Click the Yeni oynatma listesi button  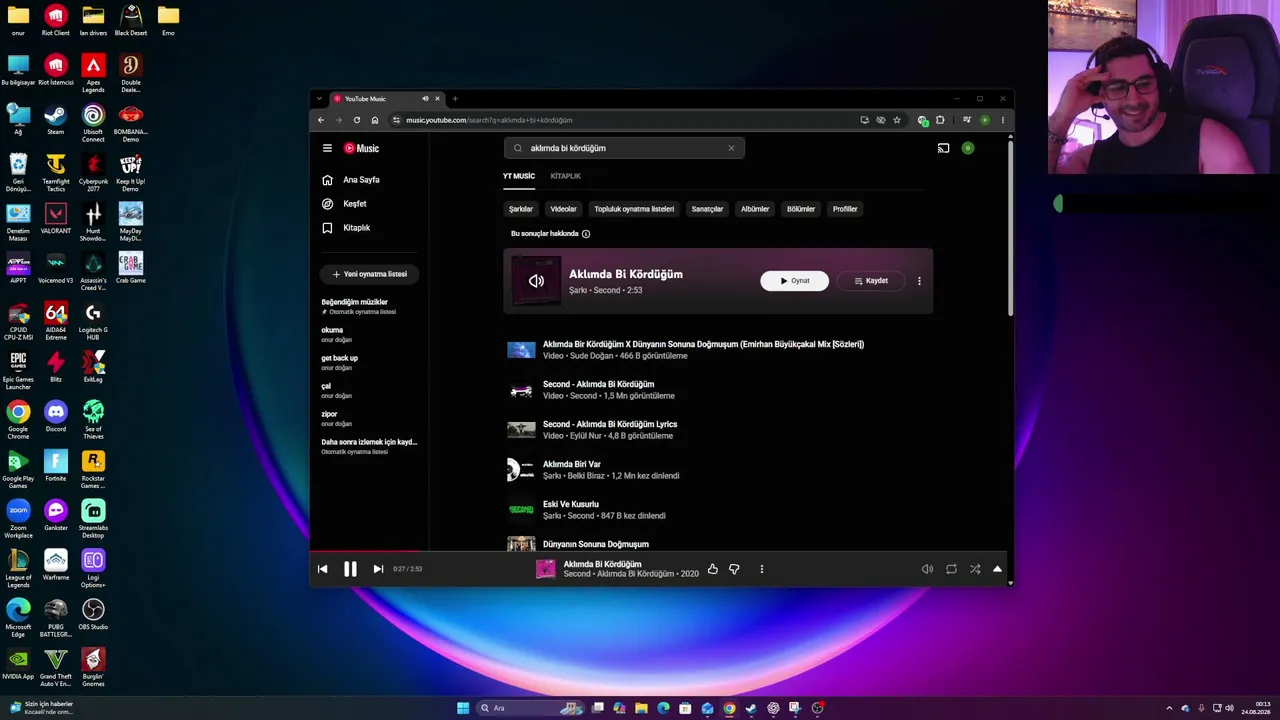tap(369, 274)
